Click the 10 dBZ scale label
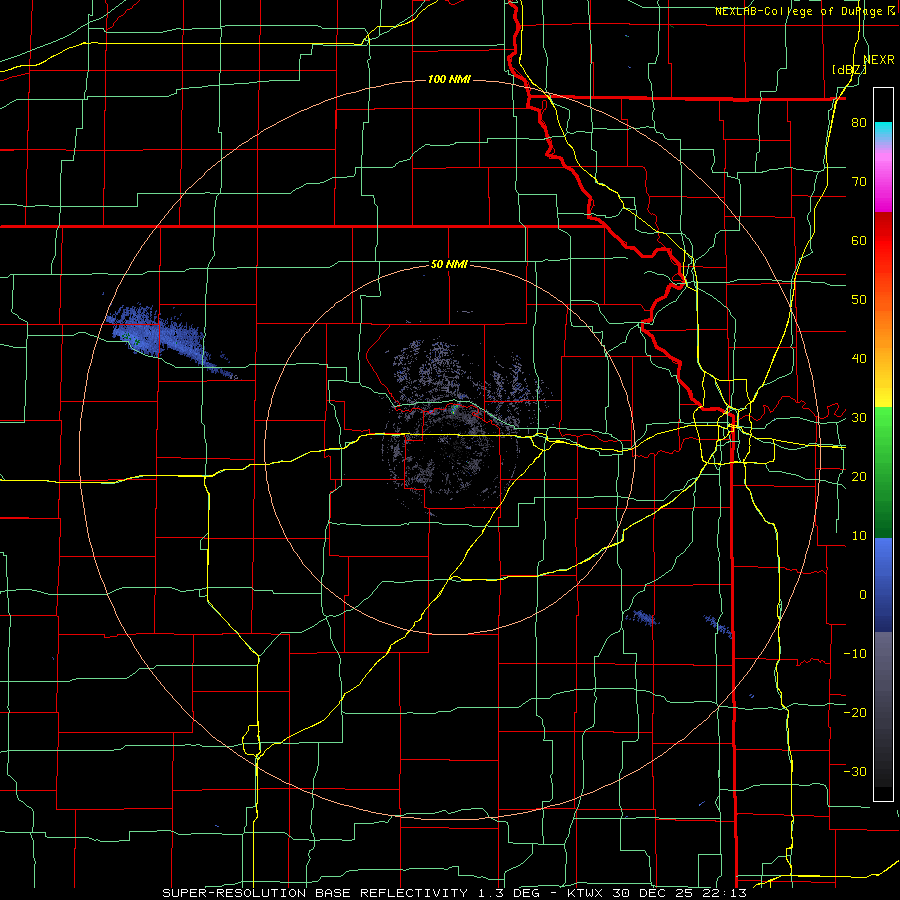This screenshot has height=900, width=900. (859, 536)
